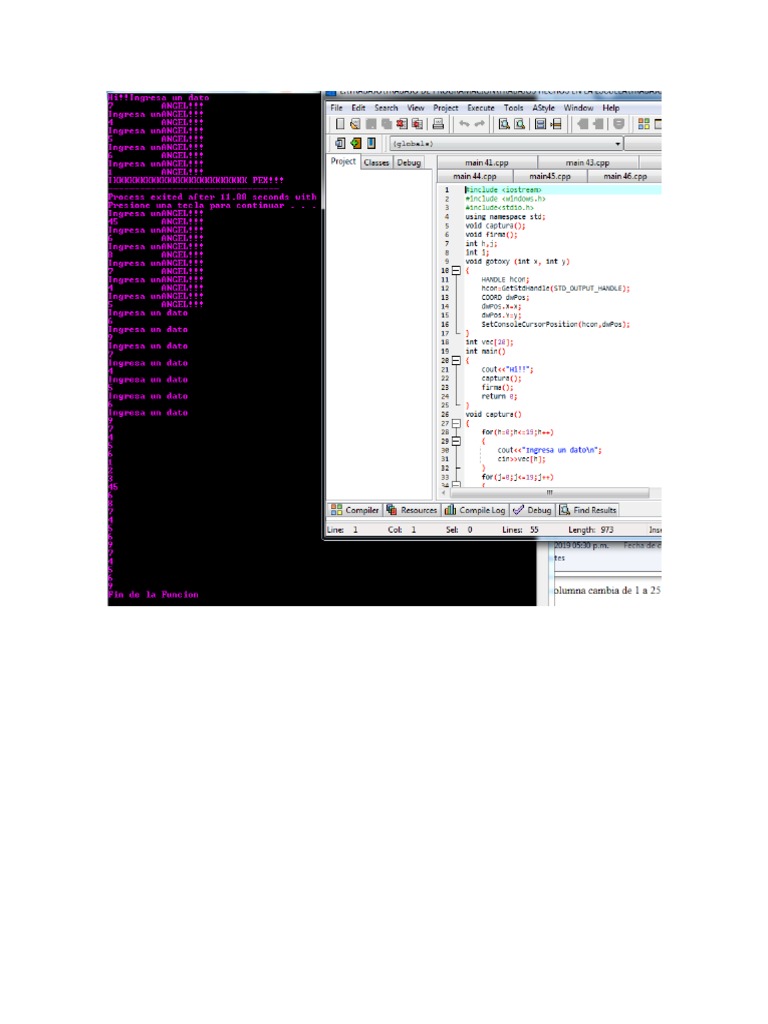Screen dimensions: 768x1024
Task: Open the Project menu
Action: tap(446, 108)
